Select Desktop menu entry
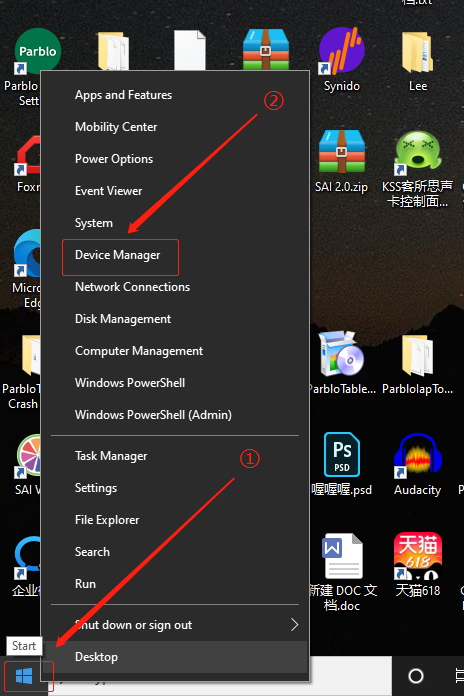464x696 pixels. [174, 657]
